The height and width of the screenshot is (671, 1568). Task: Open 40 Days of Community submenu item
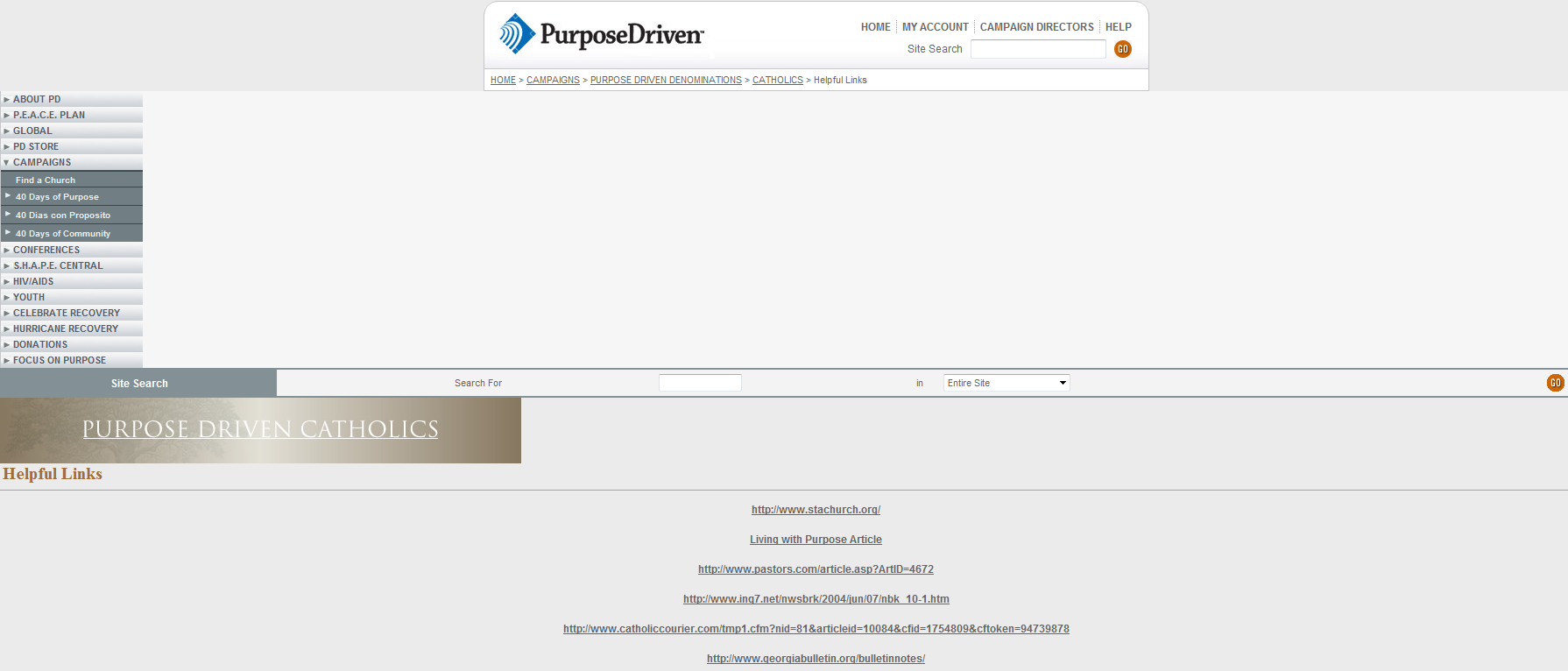63,234
